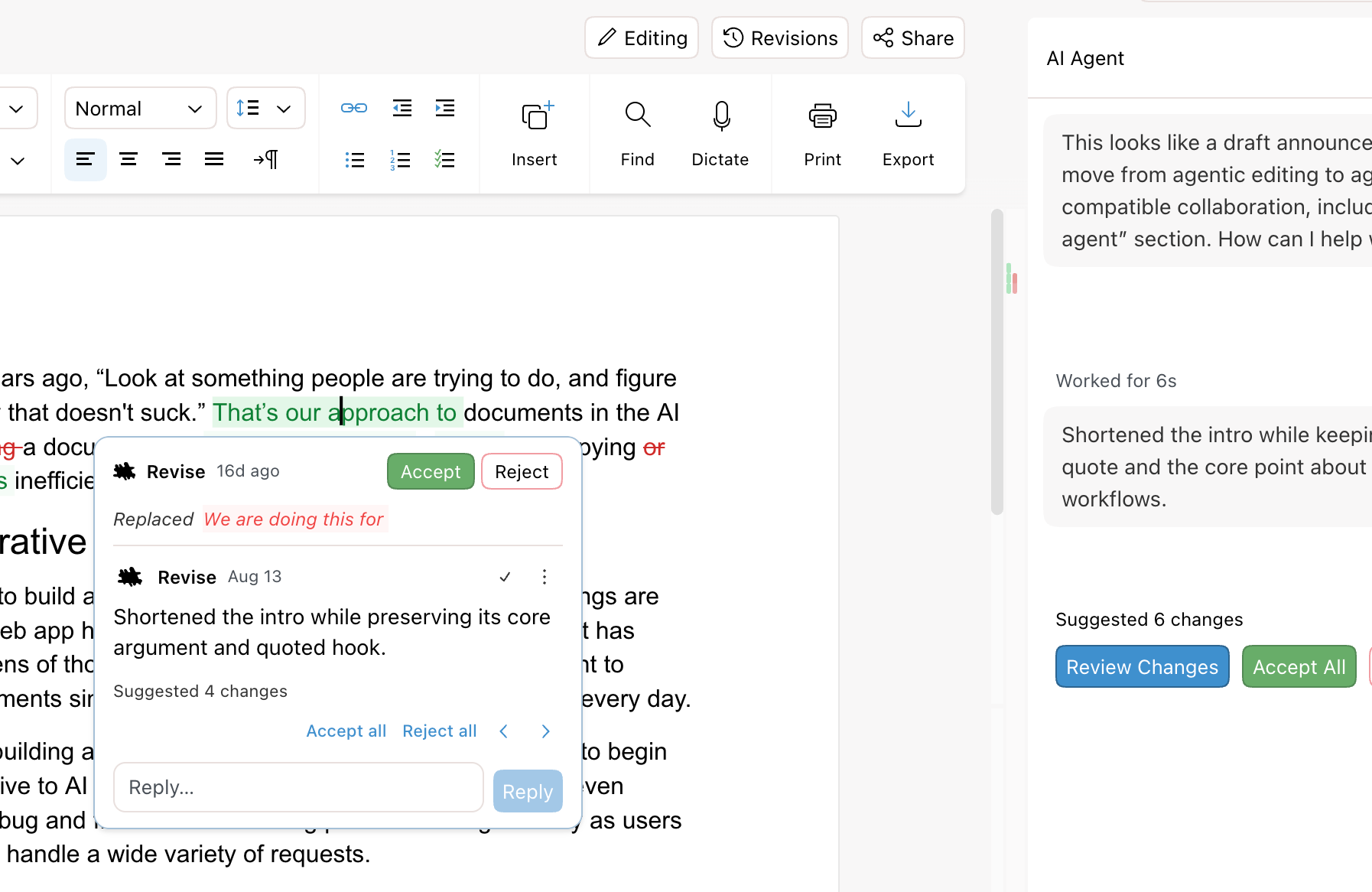Open the Normal paragraph style dropdown
This screenshot has height=892, width=1372.
[140, 109]
